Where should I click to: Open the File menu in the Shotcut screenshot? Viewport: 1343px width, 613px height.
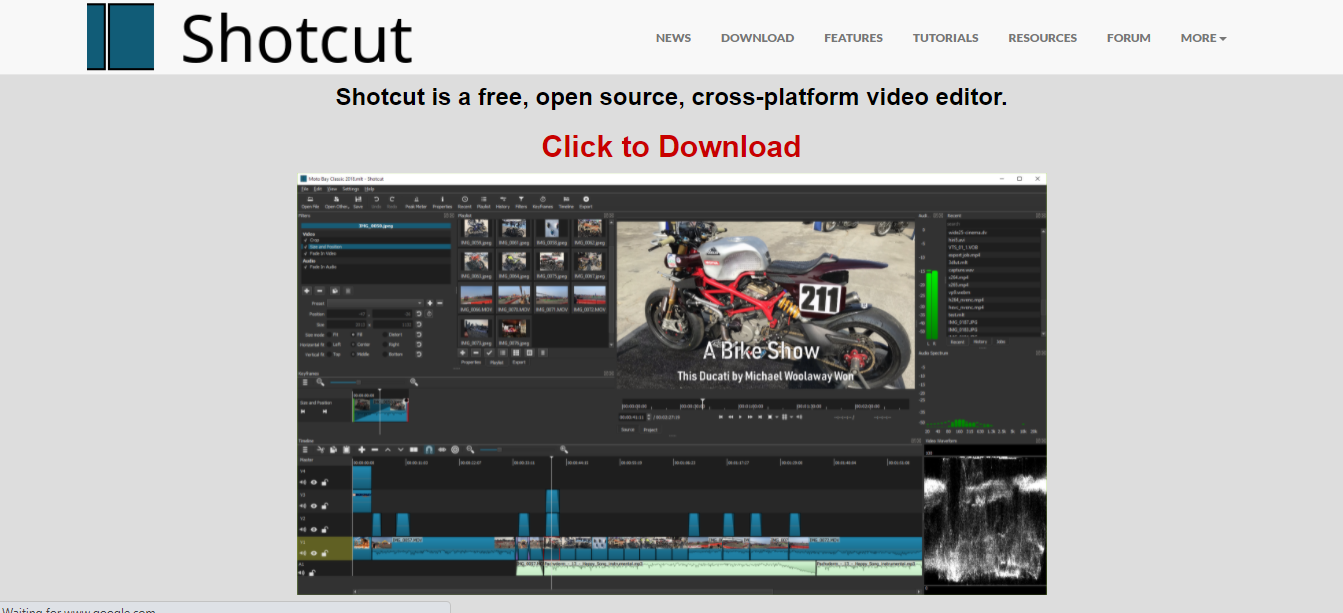coord(304,189)
